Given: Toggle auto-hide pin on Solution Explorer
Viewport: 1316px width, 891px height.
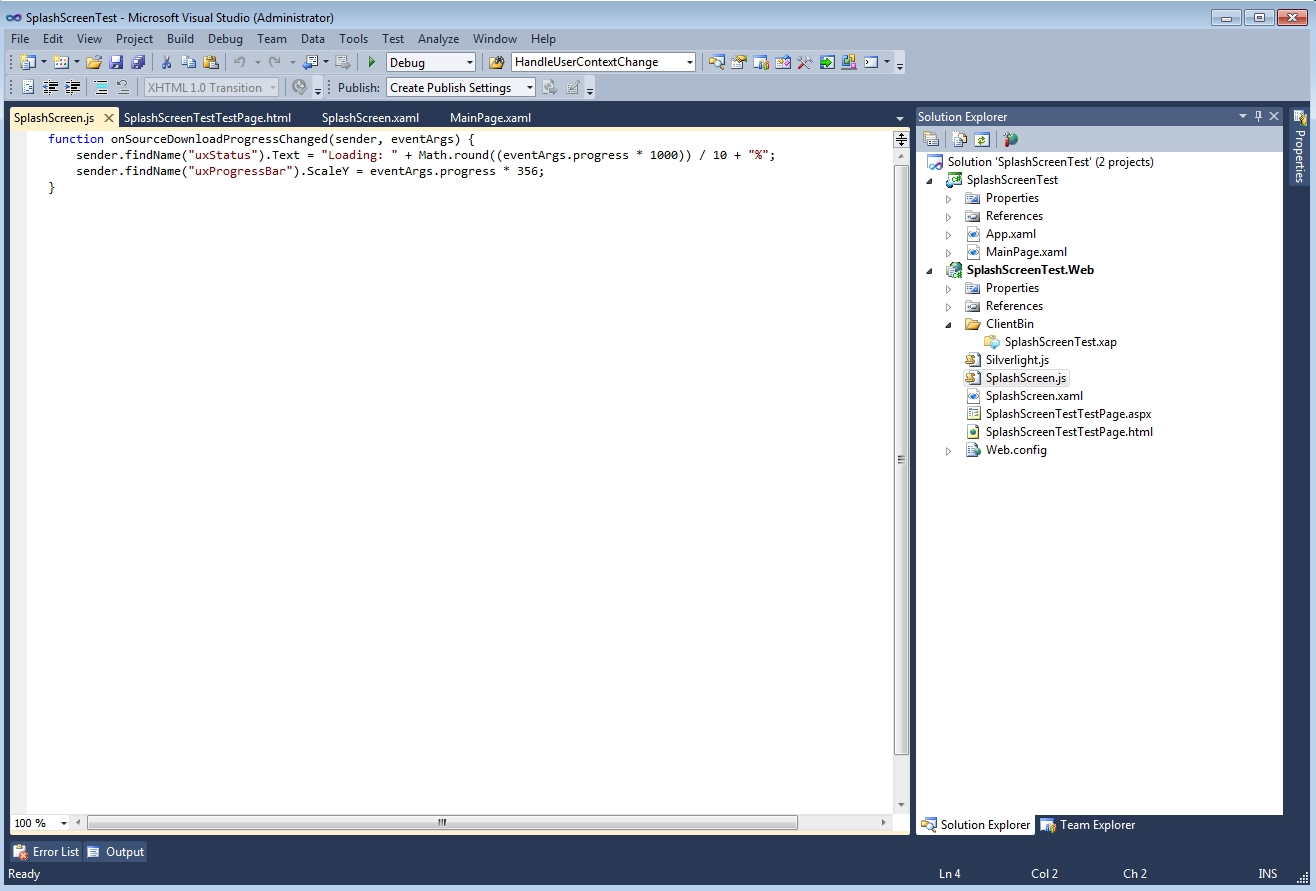Looking at the screenshot, I should [1258, 116].
